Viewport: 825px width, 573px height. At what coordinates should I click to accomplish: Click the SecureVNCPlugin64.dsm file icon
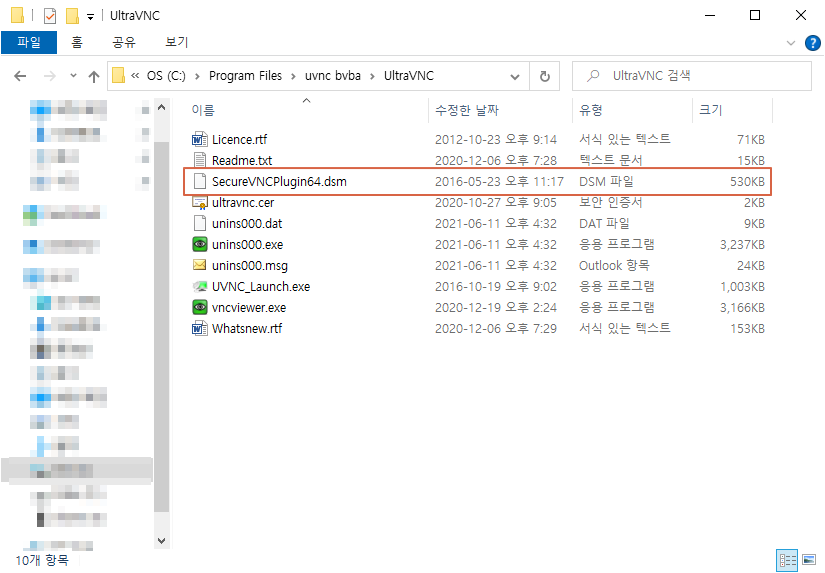[199, 181]
